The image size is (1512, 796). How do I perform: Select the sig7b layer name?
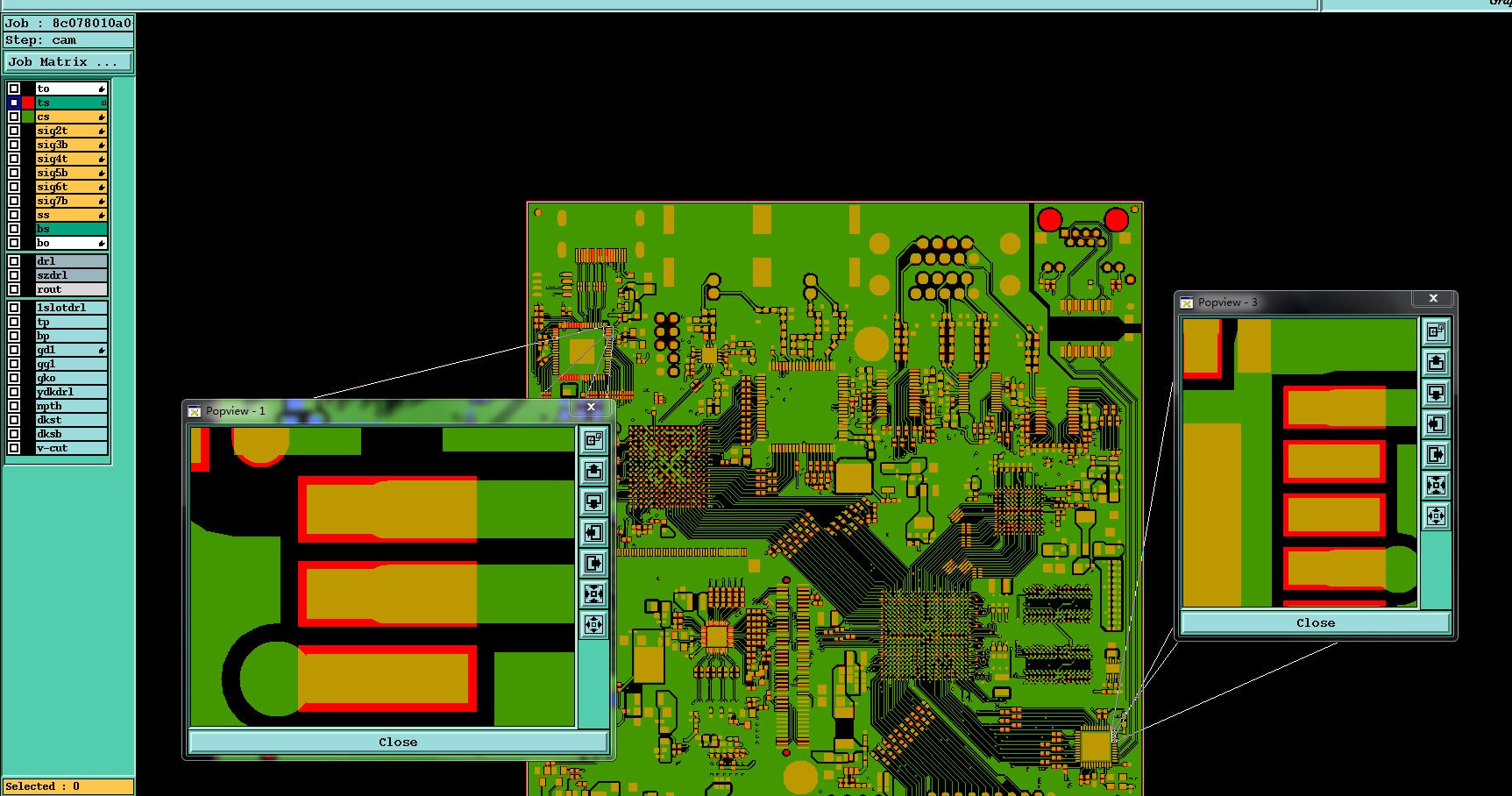[x=71, y=201]
